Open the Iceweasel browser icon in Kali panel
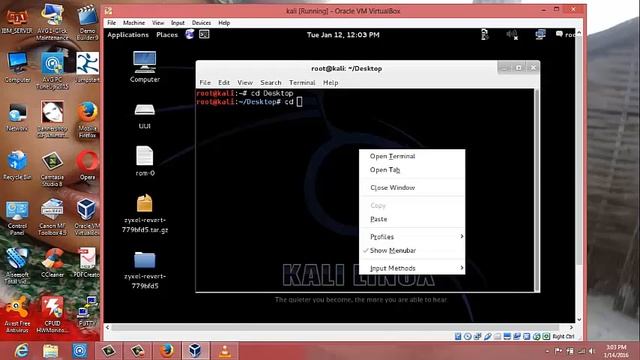This screenshot has width=640, height=360. pos(190,34)
